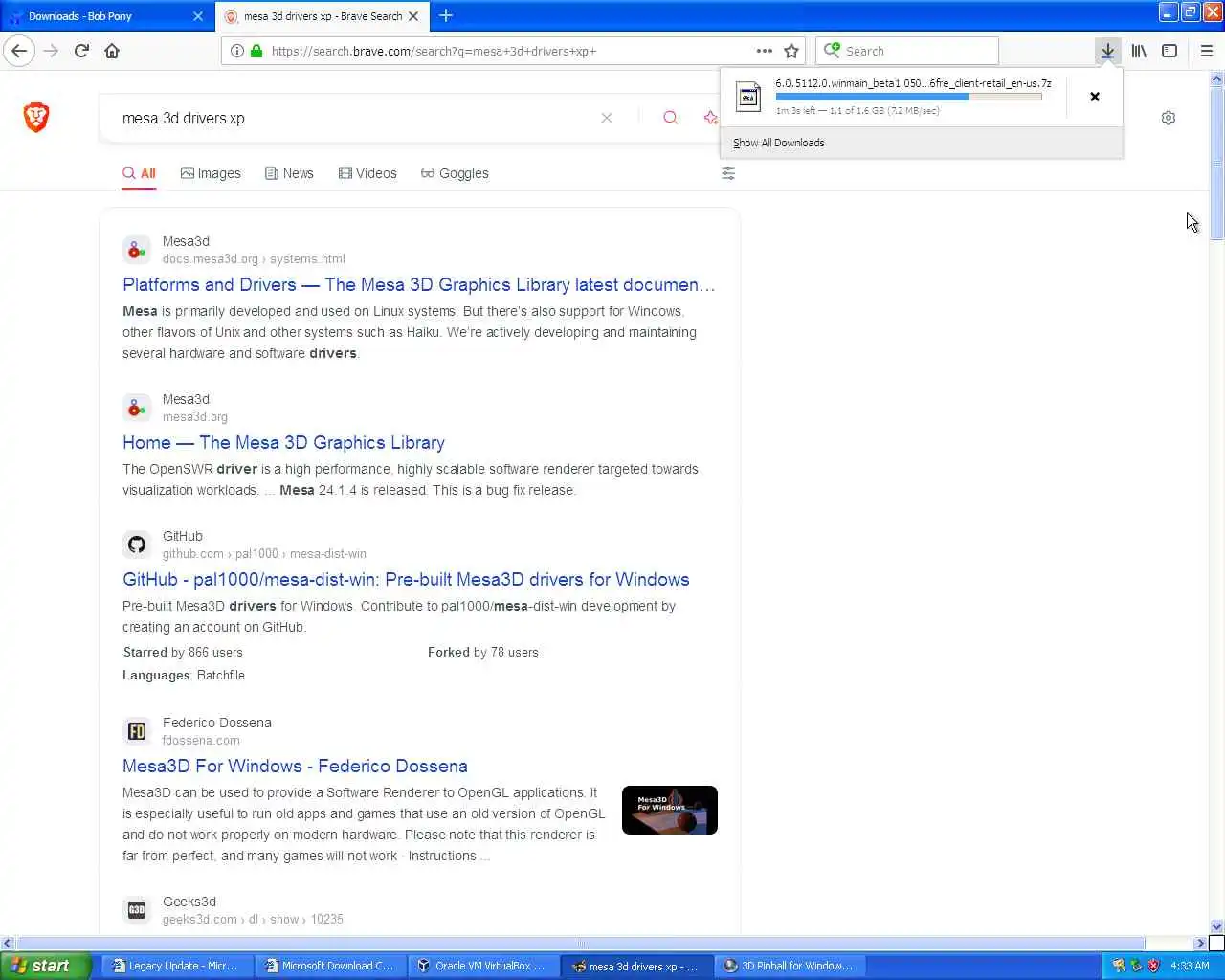Open page actions three-dot menu
The height and width of the screenshot is (980, 1225).
pyautogui.click(x=764, y=51)
